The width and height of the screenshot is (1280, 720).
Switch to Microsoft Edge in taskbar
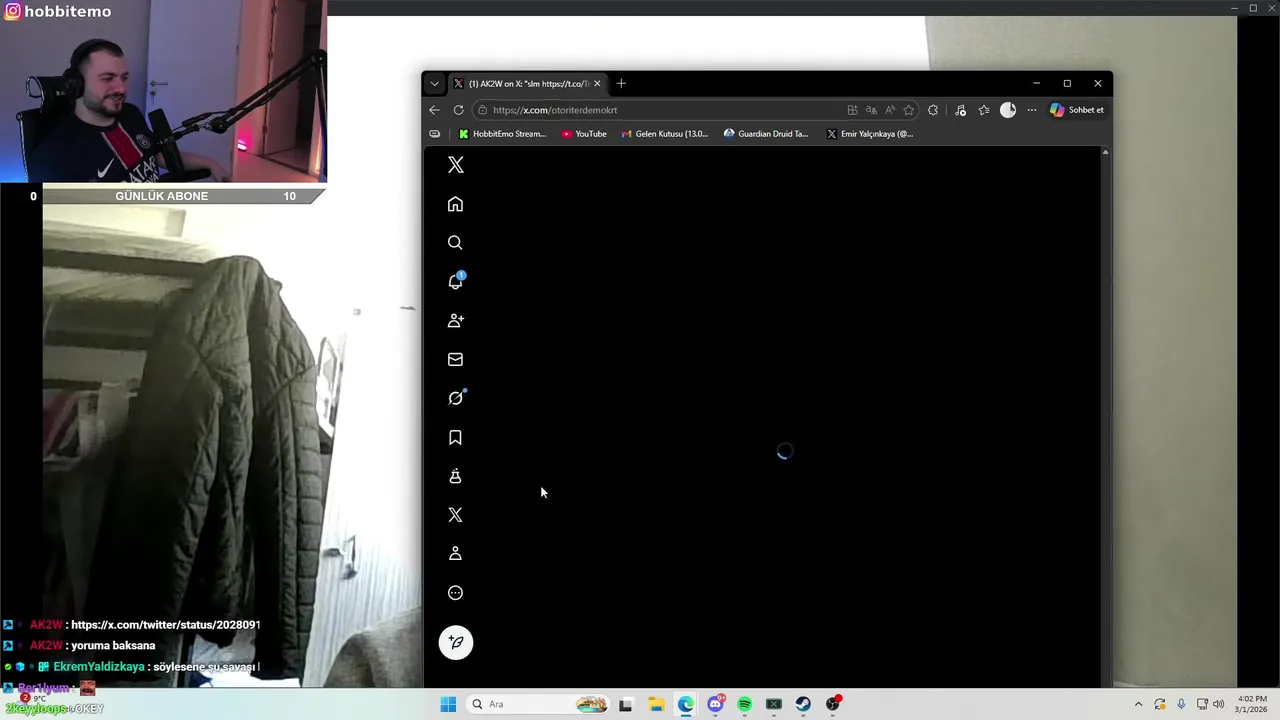click(x=686, y=704)
